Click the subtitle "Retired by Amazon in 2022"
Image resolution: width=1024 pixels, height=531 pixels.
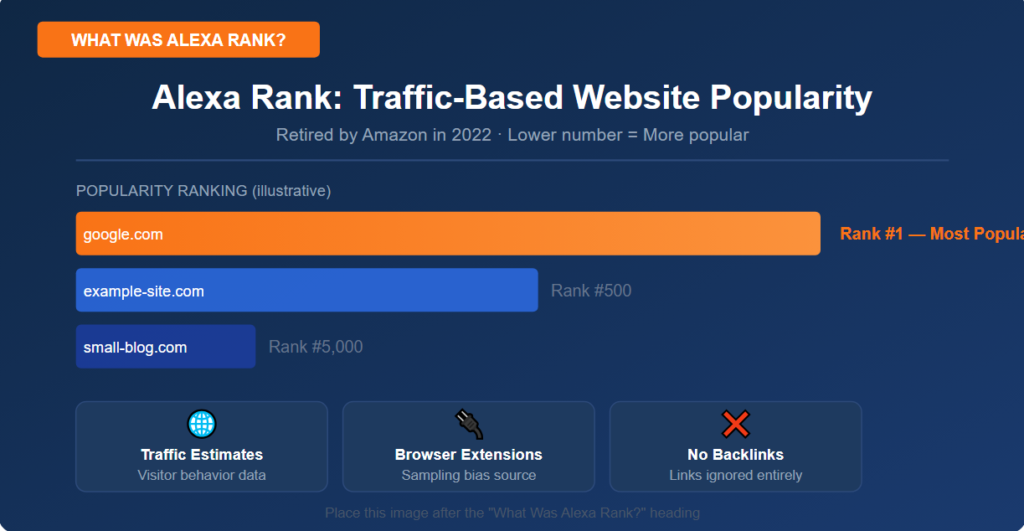(383, 135)
